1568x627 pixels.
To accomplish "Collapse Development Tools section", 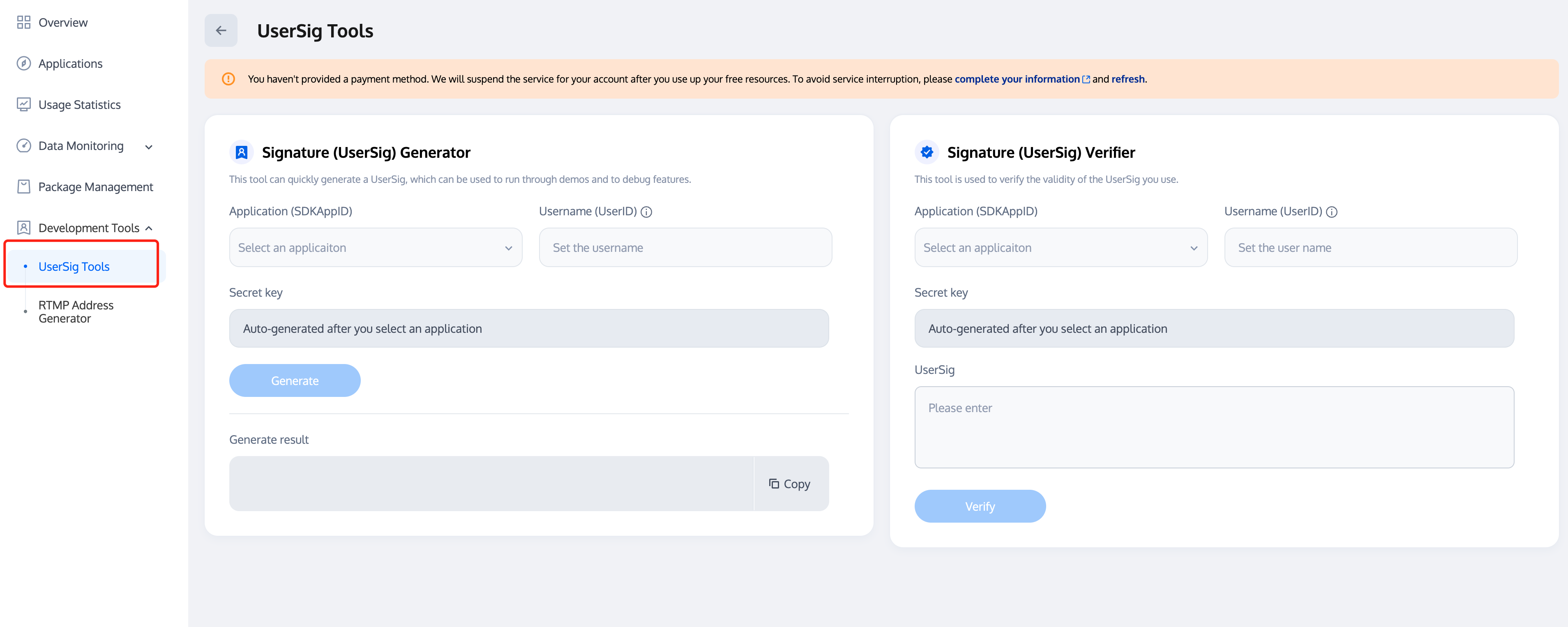I will (148, 228).
